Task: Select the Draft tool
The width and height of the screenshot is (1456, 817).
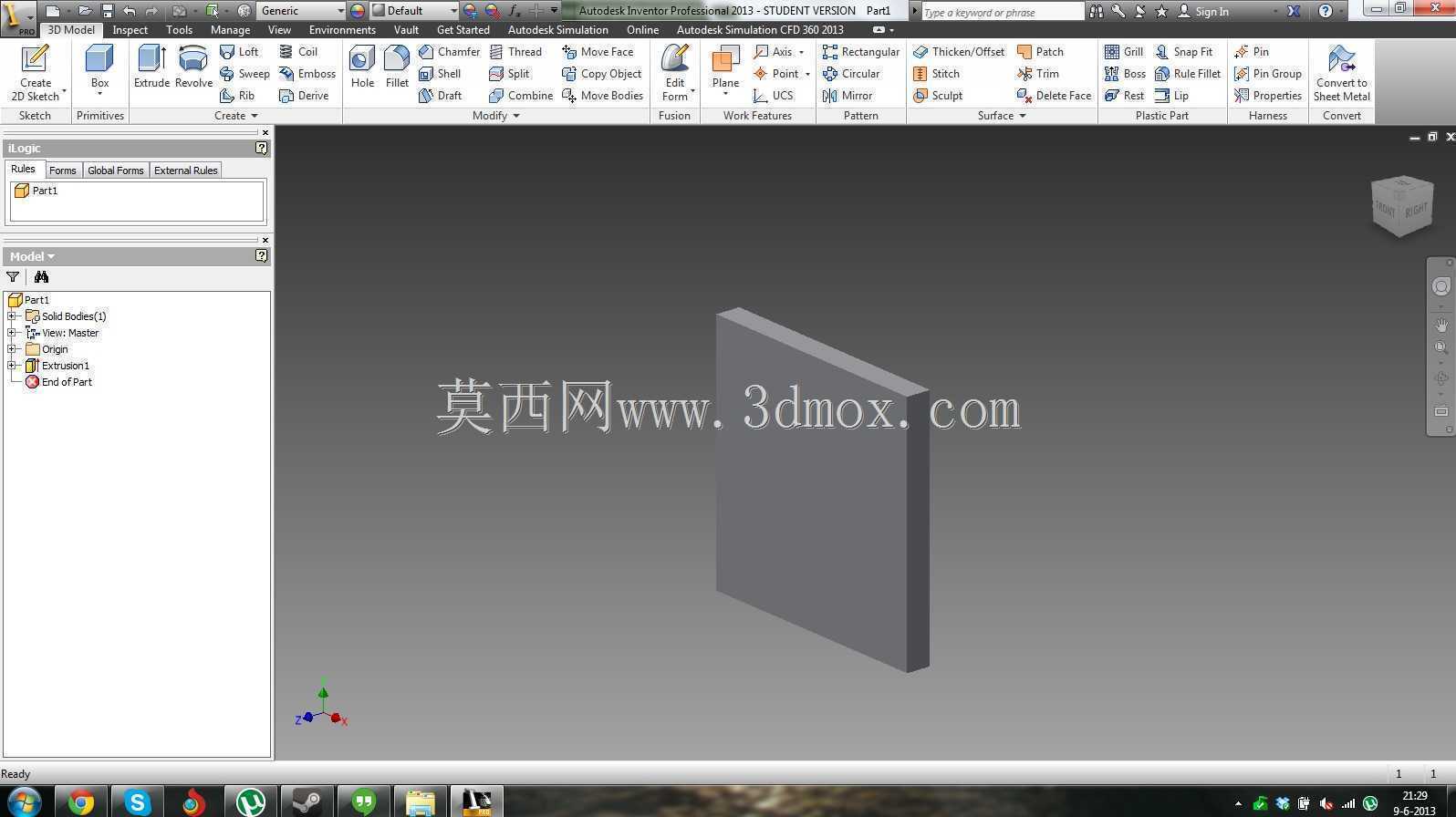Action: (440, 96)
